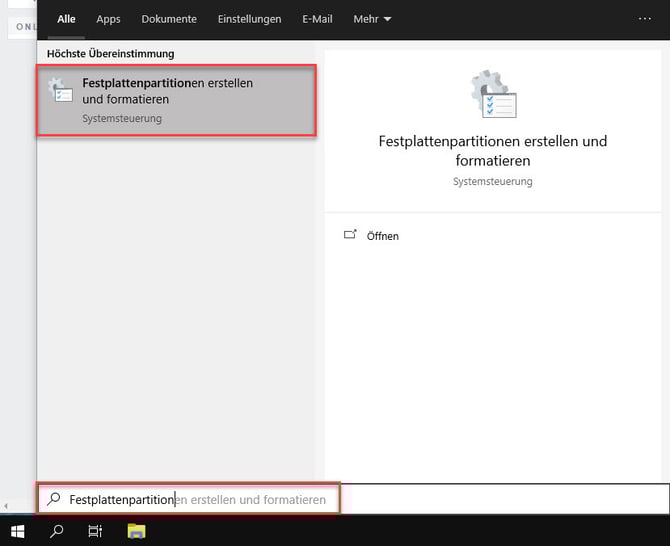Click Systemsteuerung label under the preview title

(493, 182)
